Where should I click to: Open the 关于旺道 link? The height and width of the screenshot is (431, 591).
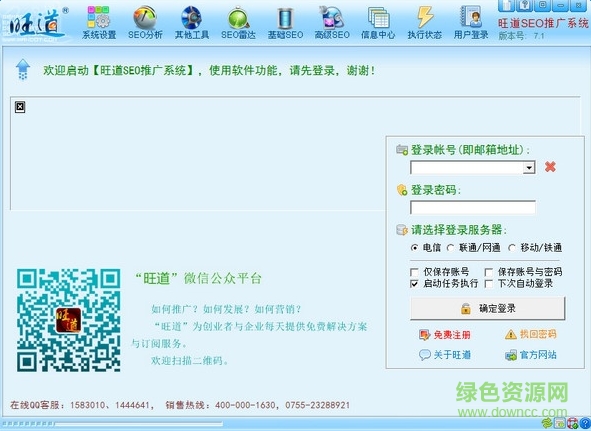445,354
